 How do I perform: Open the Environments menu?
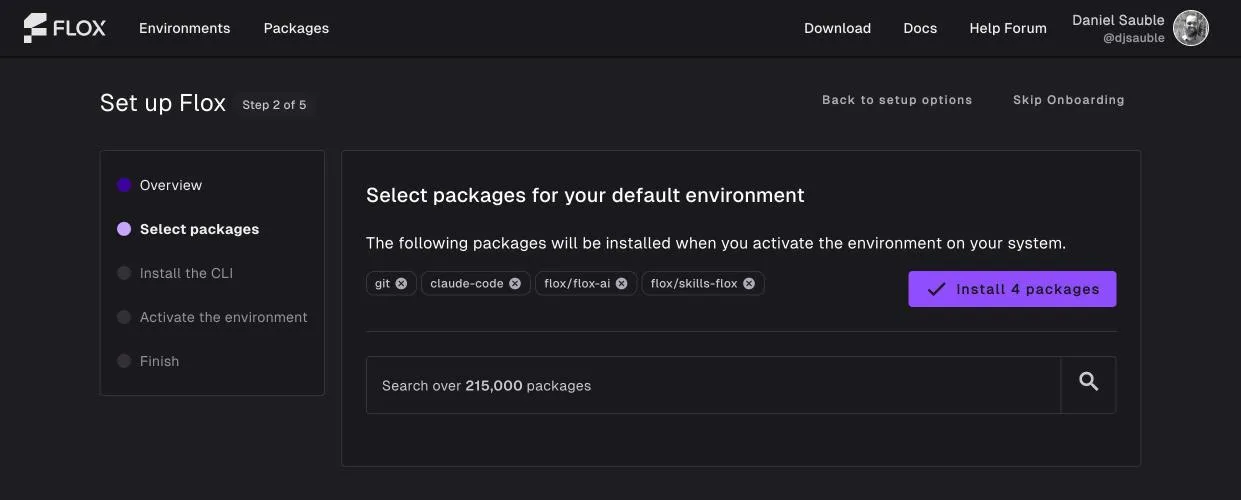(184, 28)
